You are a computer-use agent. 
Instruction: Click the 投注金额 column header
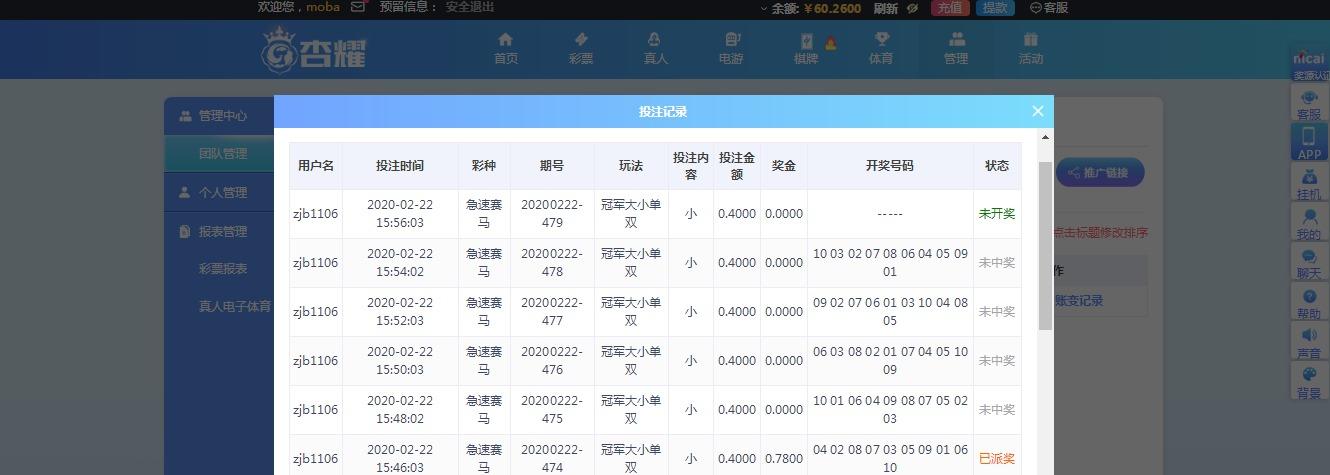click(737, 166)
